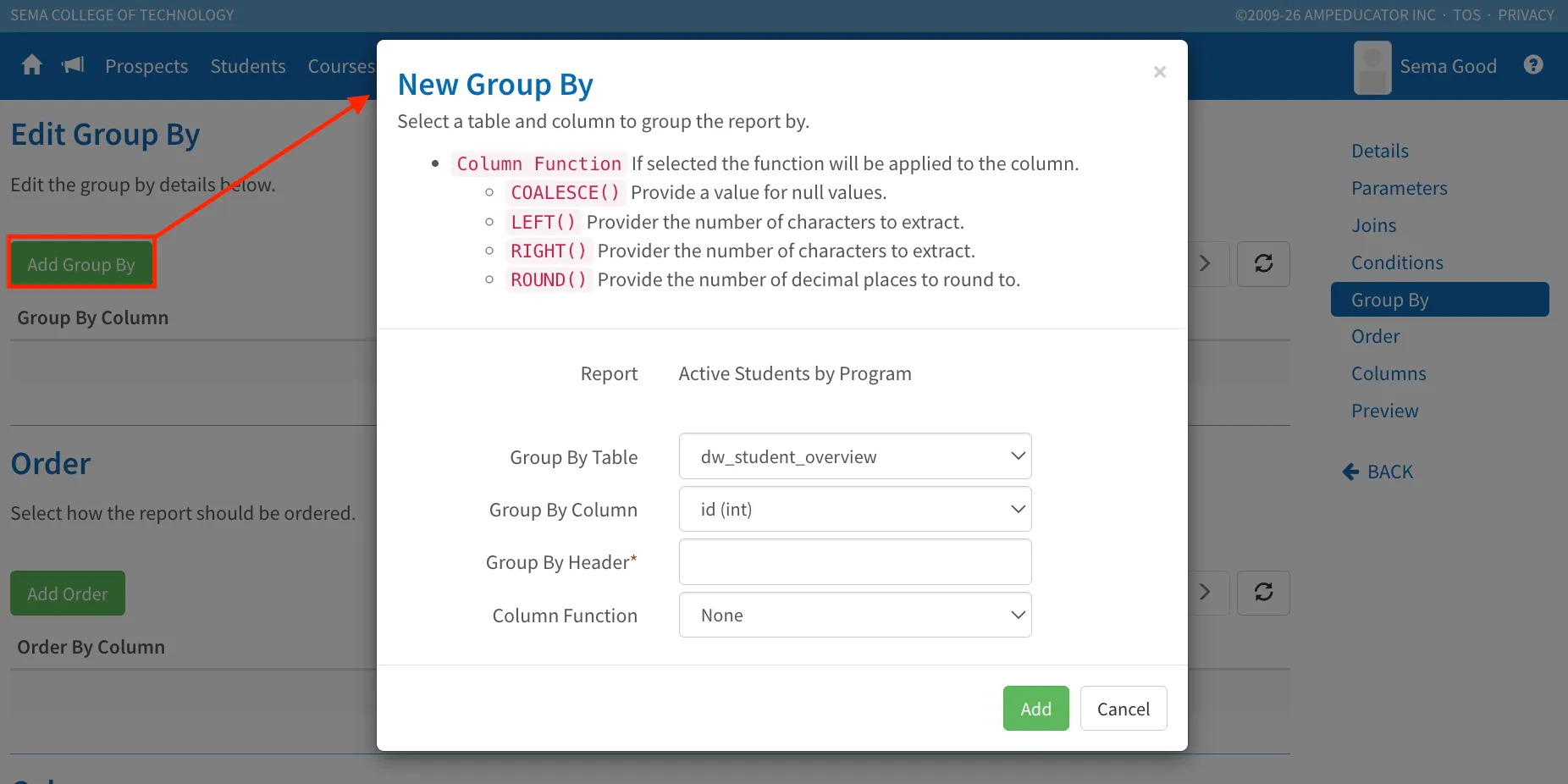Go to the Home icon
Viewport: 1568px width, 784px height.
pyautogui.click(x=32, y=65)
